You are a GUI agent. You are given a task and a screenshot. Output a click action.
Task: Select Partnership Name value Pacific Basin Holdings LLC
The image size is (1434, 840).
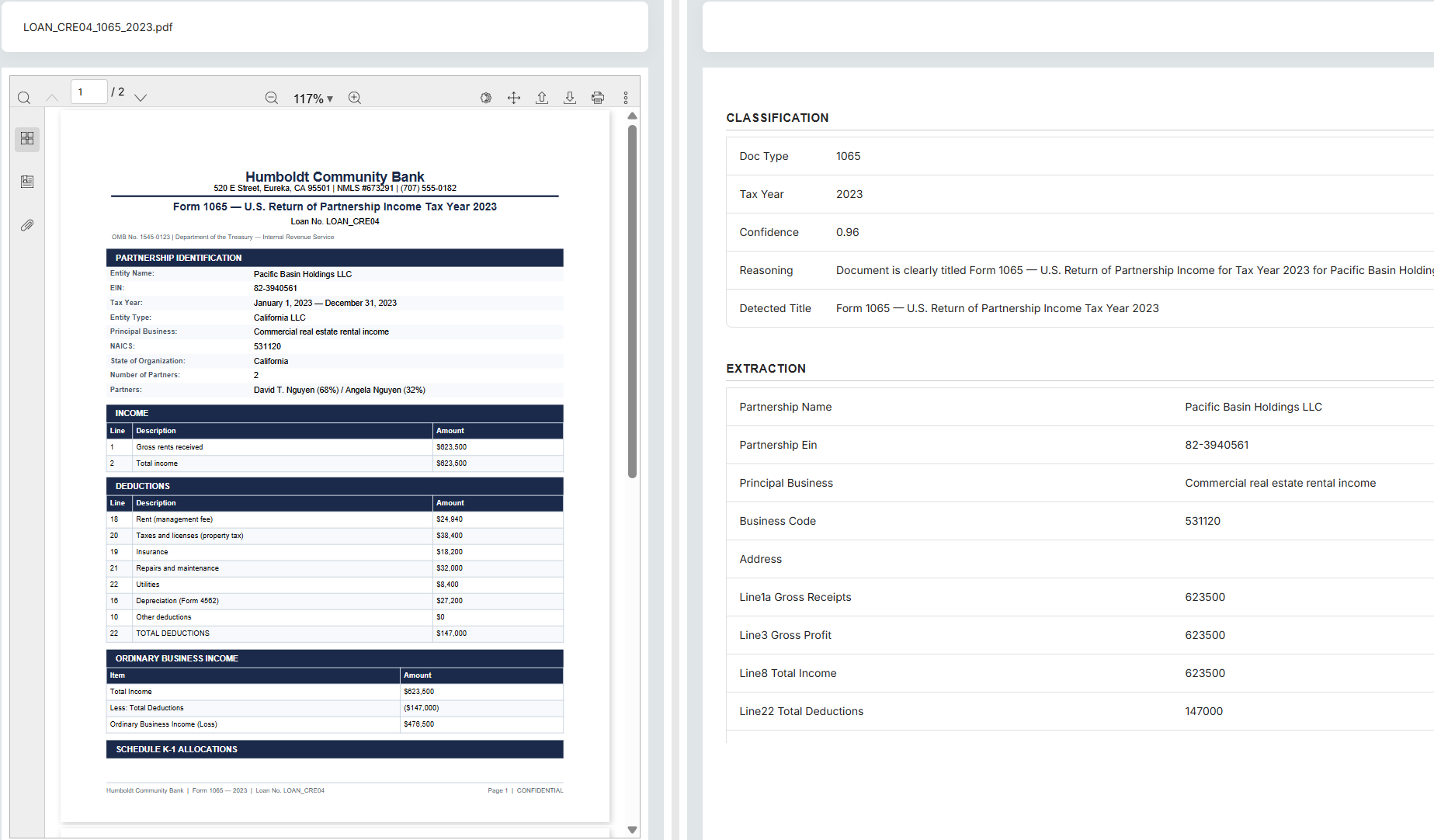[1253, 407]
